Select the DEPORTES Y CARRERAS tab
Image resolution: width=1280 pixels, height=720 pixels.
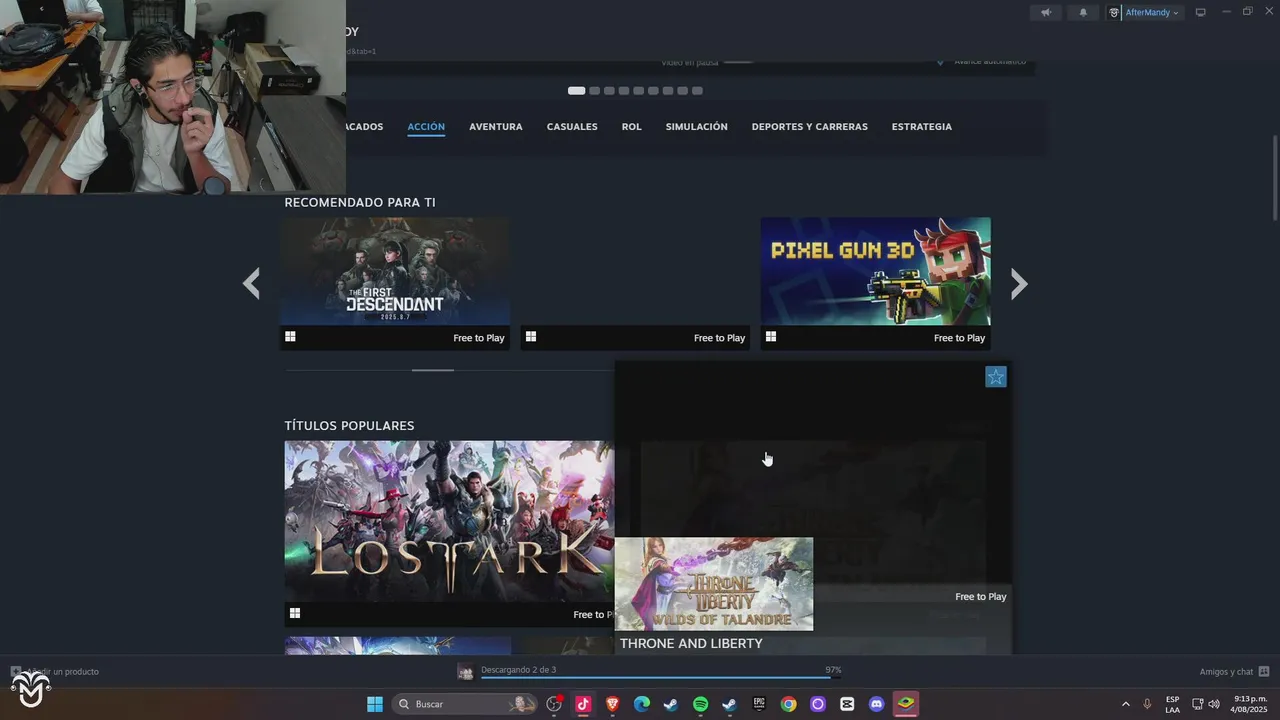pos(810,127)
